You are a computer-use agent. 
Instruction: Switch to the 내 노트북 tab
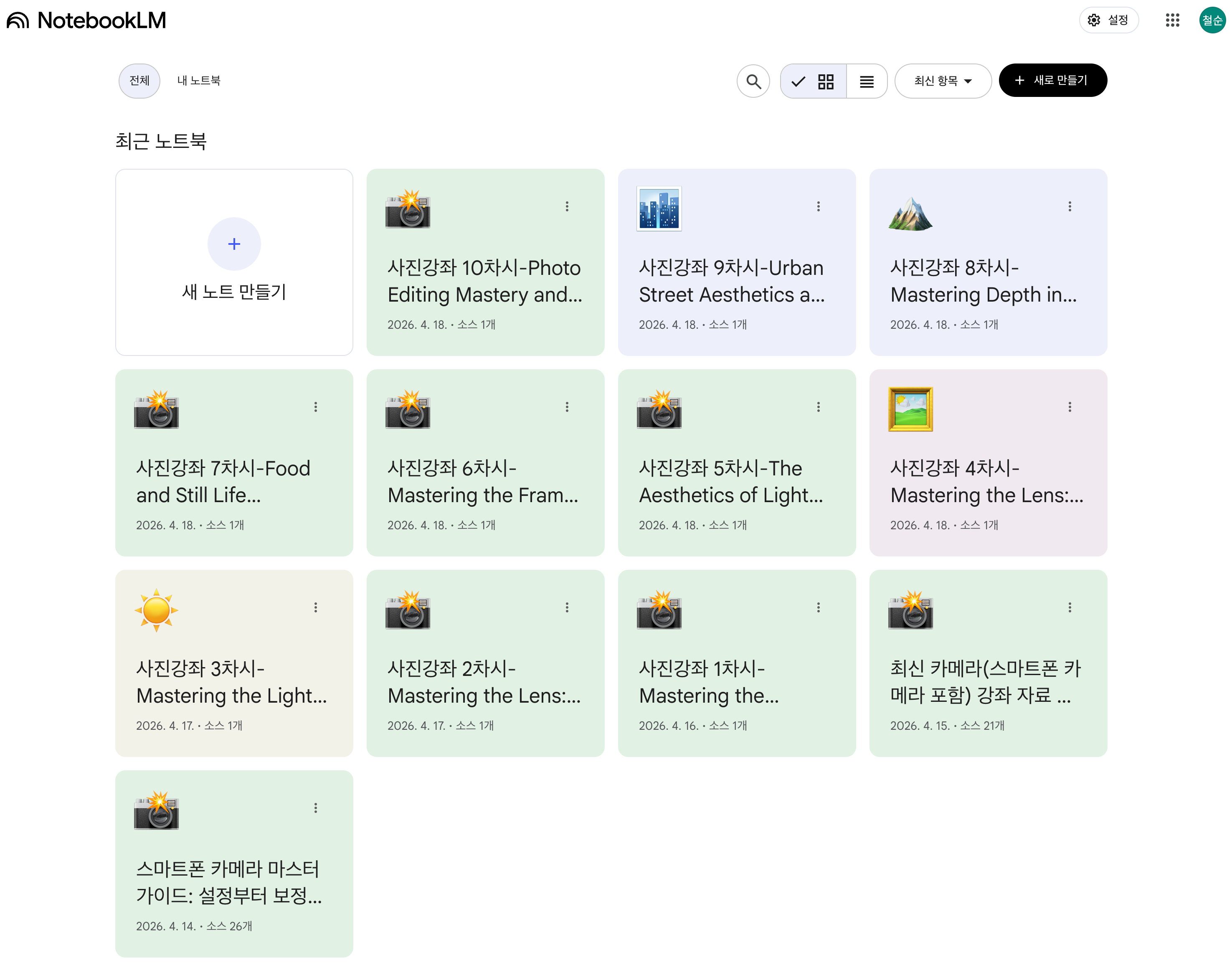point(198,81)
